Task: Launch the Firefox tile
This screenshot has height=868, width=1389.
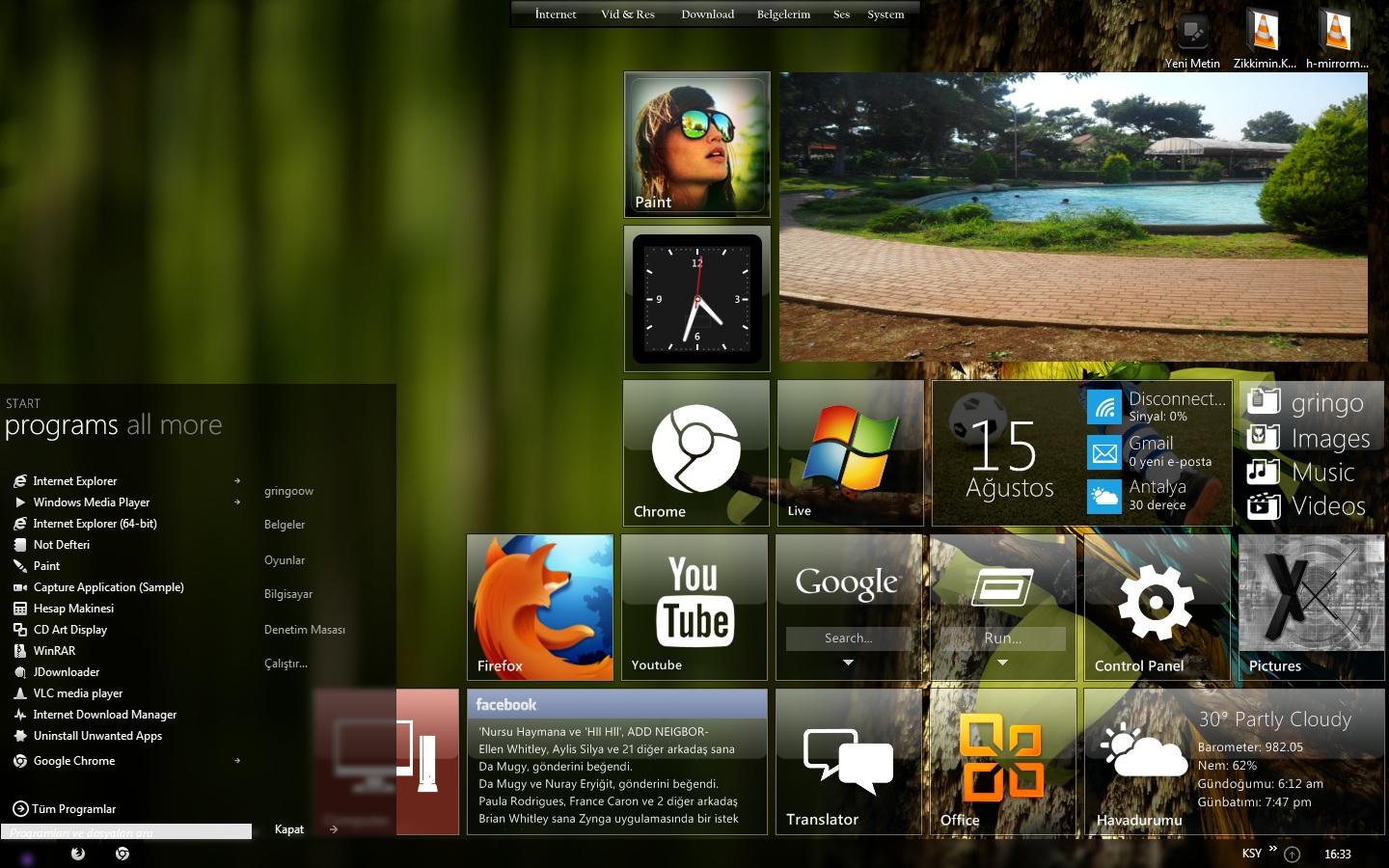Action: 540,608
